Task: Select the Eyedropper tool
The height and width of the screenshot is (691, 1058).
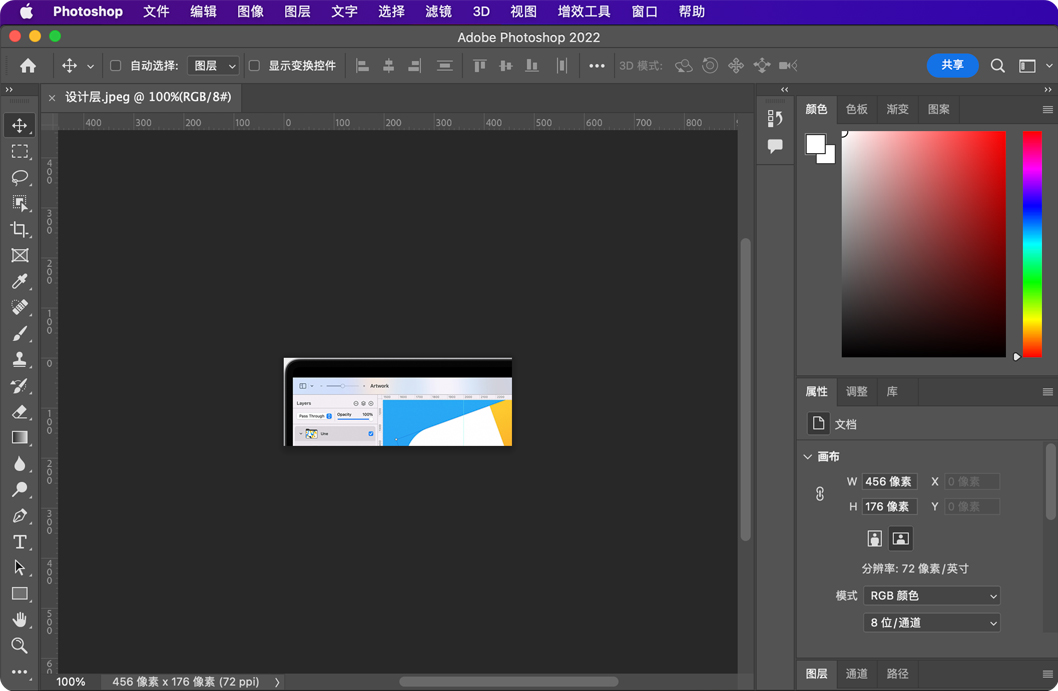Action: pos(20,281)
